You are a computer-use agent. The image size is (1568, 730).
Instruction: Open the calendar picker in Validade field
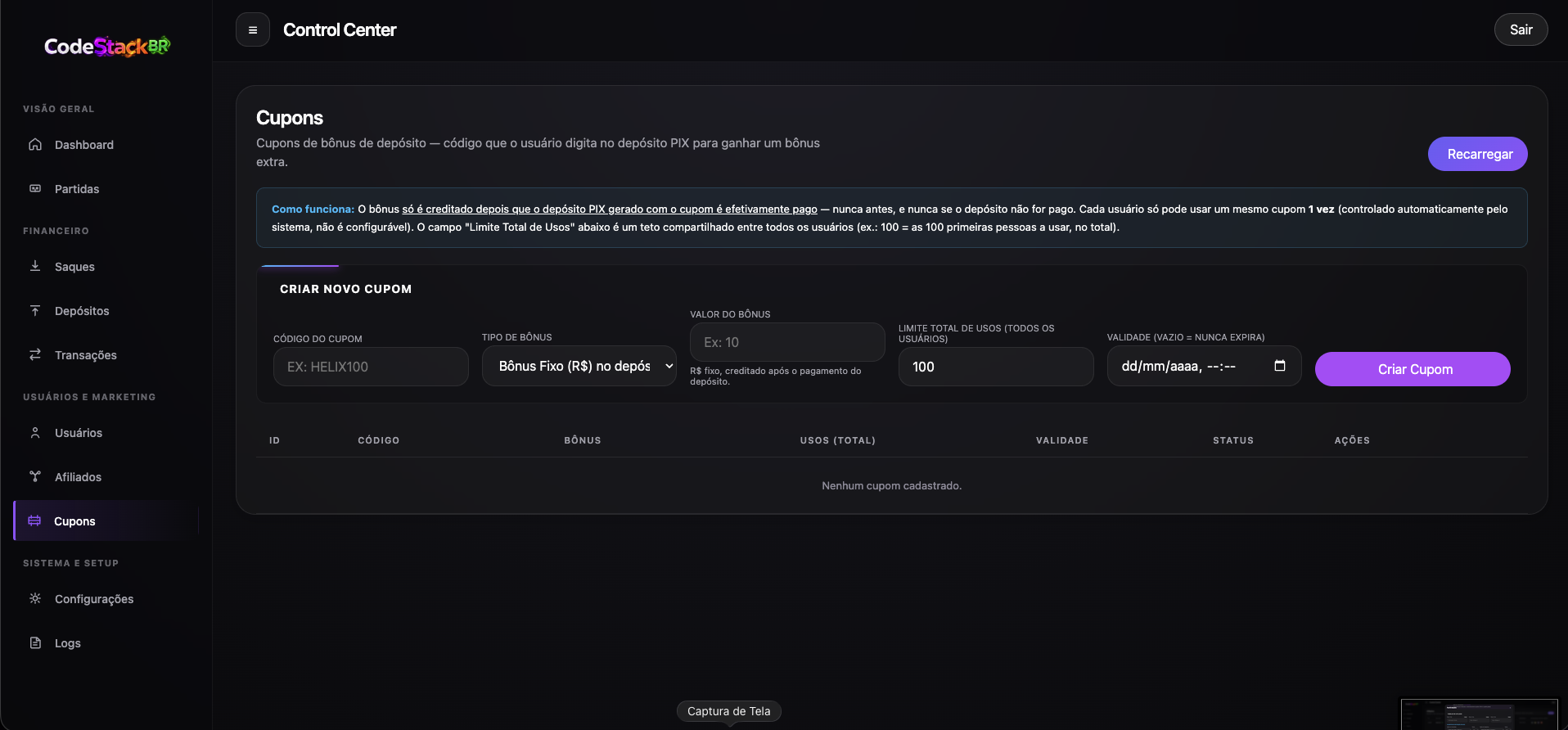1280,366
